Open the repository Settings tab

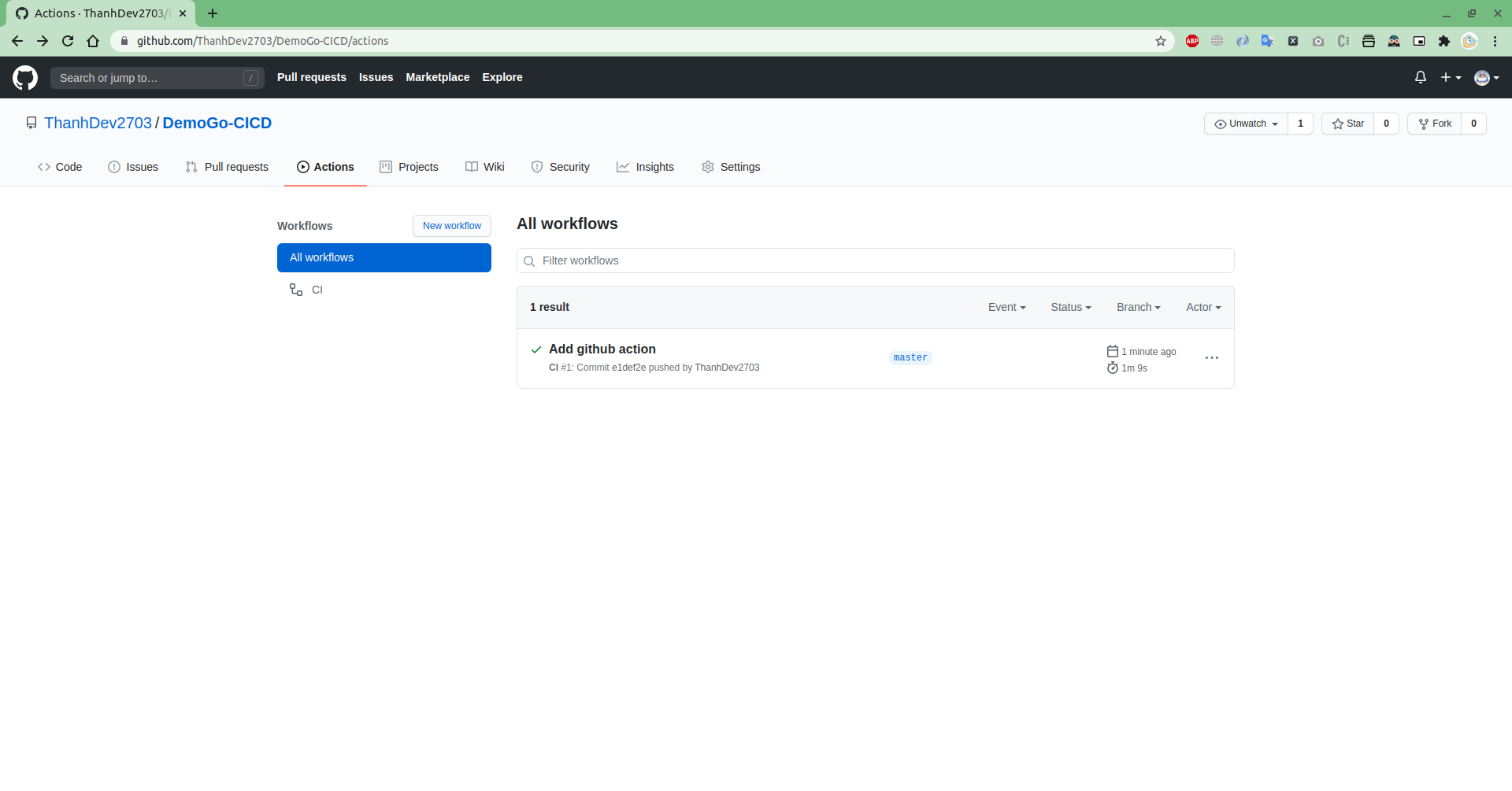click(731, 167)
